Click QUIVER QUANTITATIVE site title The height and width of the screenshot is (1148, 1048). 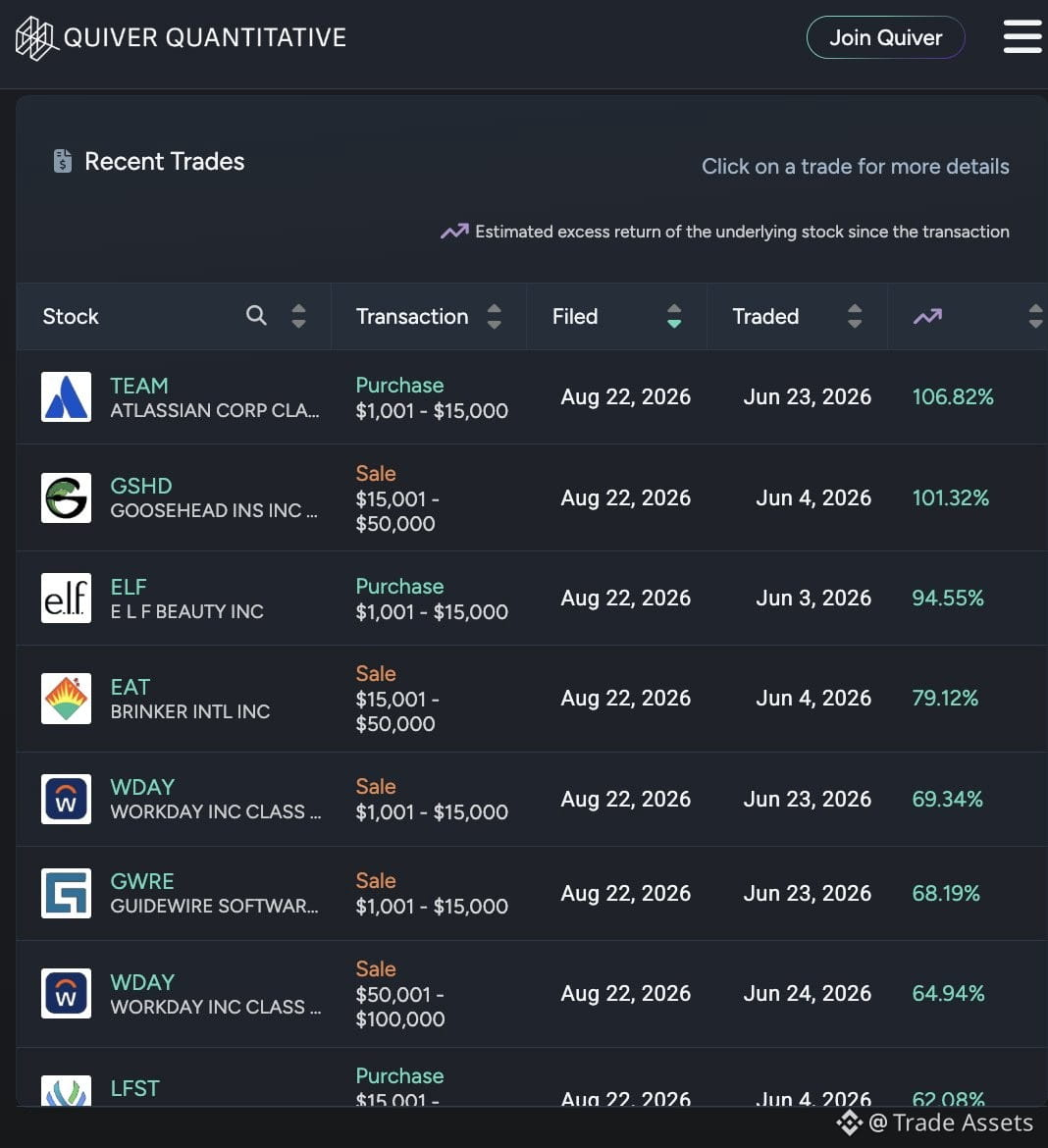[x=205, y=37]
